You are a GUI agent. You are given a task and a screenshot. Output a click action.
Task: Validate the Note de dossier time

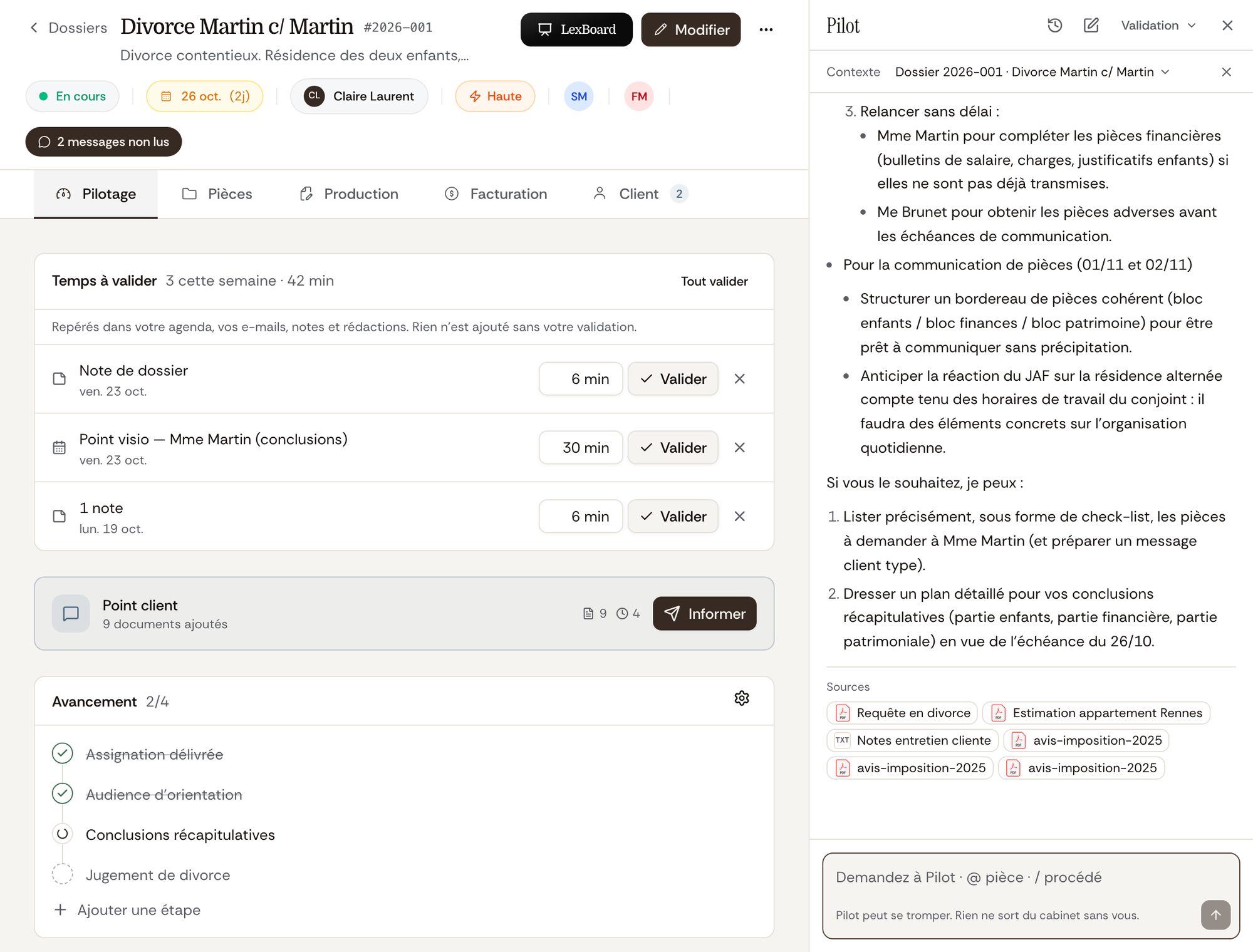(673, 379)
